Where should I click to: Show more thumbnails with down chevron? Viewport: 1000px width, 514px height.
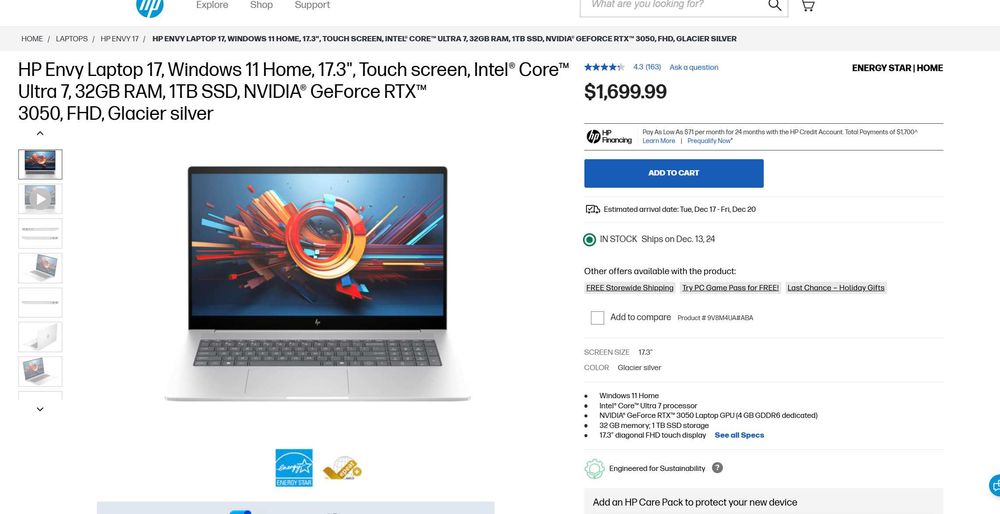pos(40,409)
